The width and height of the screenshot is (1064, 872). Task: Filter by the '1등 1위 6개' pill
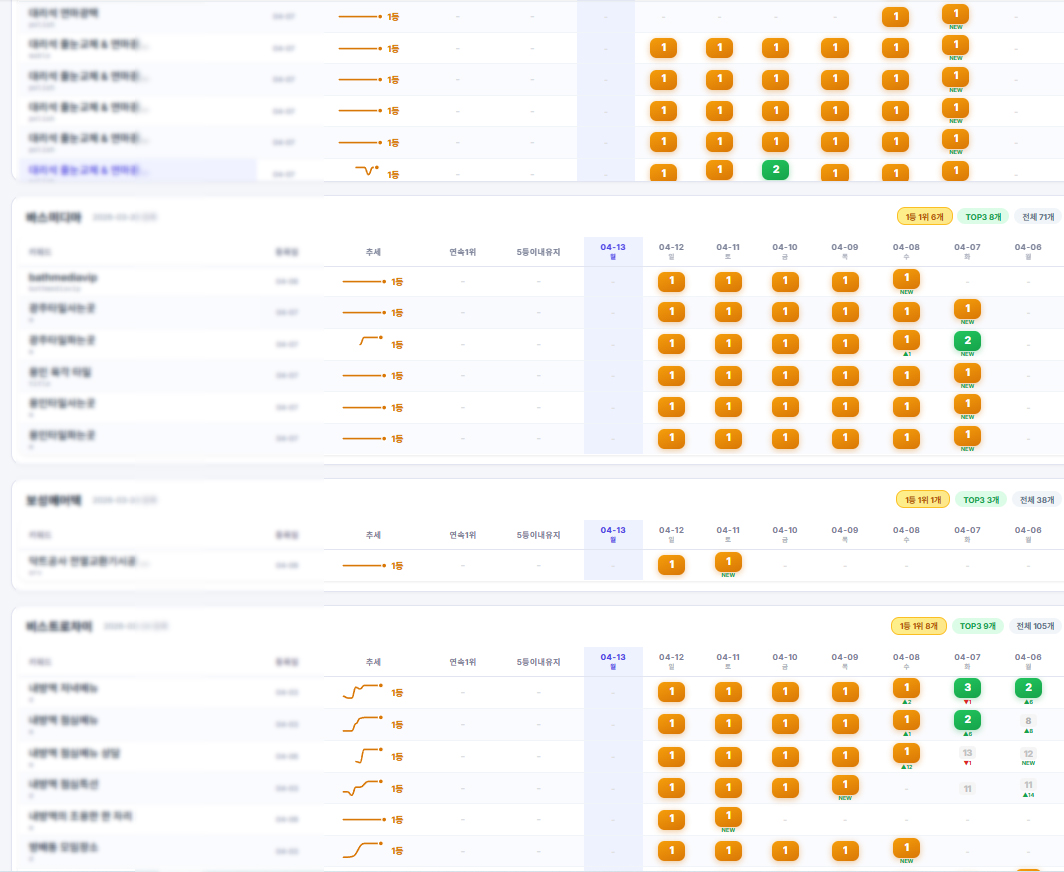[x=924, y=216]
